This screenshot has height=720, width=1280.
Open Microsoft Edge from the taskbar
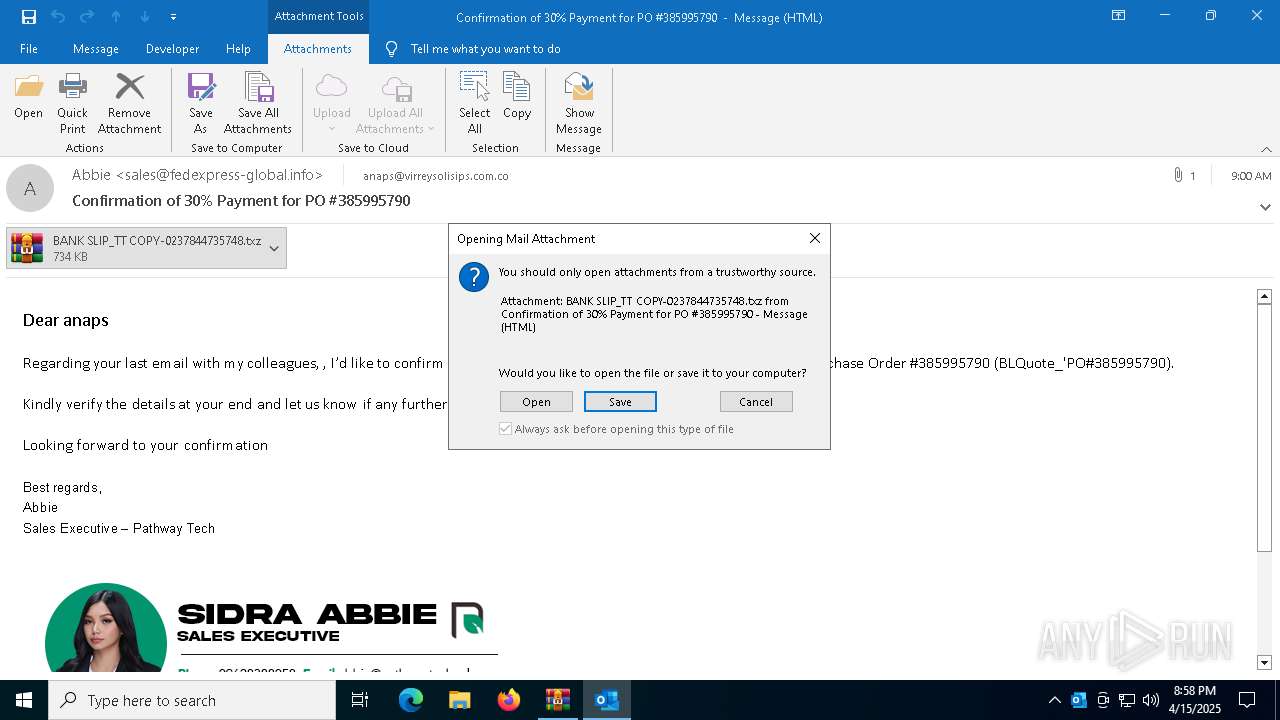(x=410, y=700)
